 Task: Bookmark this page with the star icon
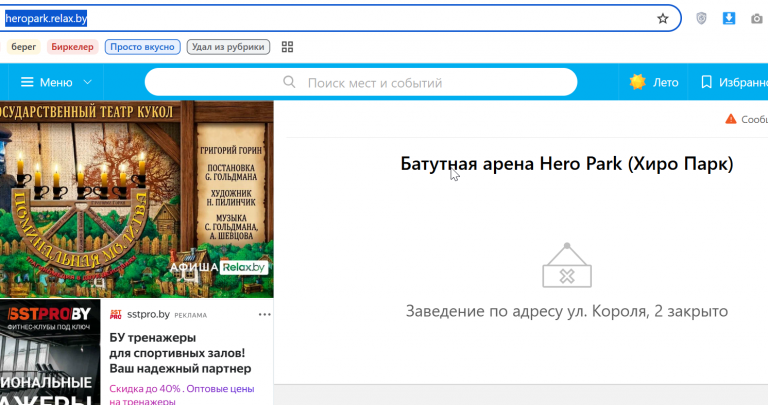click(663, 19)
